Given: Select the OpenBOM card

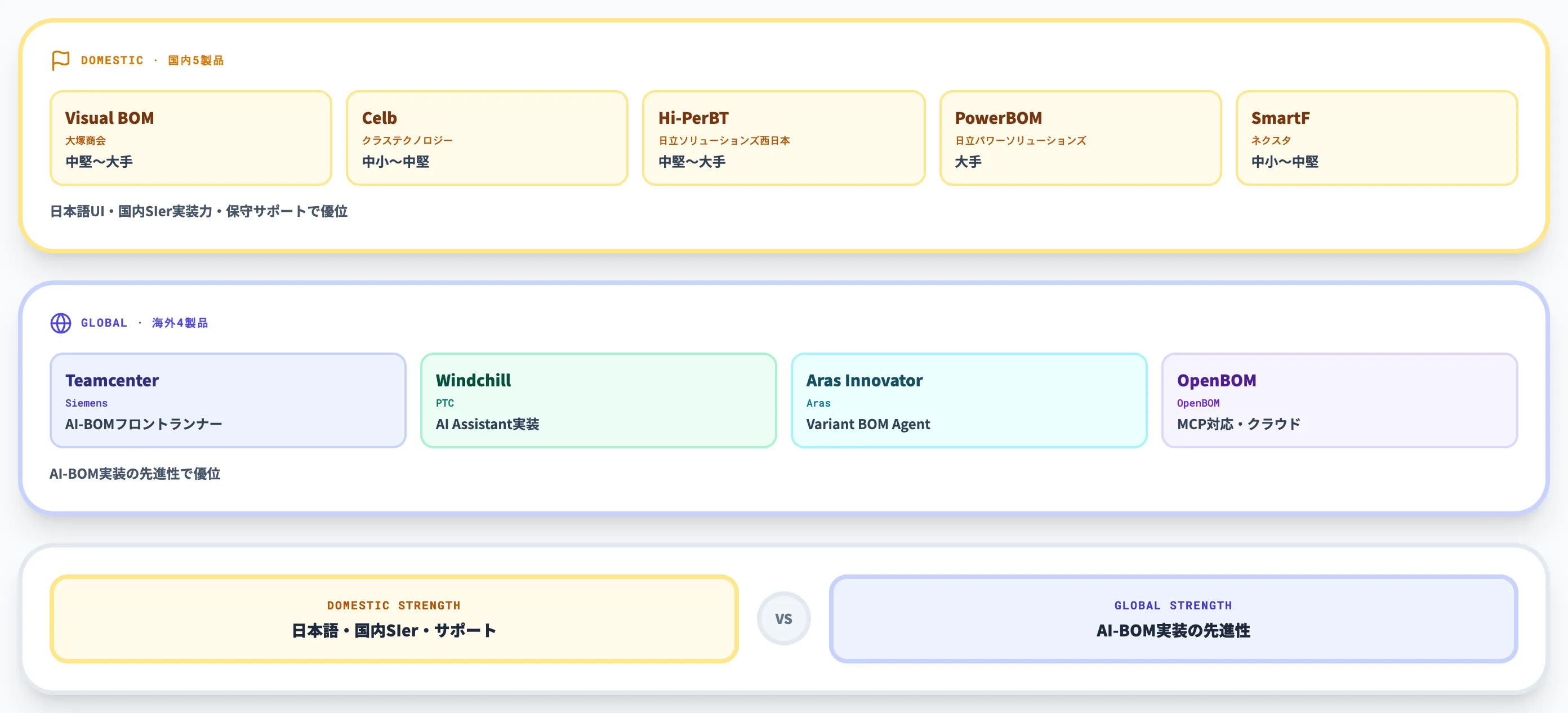Looking at the screenshot, I should (x=1340, y=400).
